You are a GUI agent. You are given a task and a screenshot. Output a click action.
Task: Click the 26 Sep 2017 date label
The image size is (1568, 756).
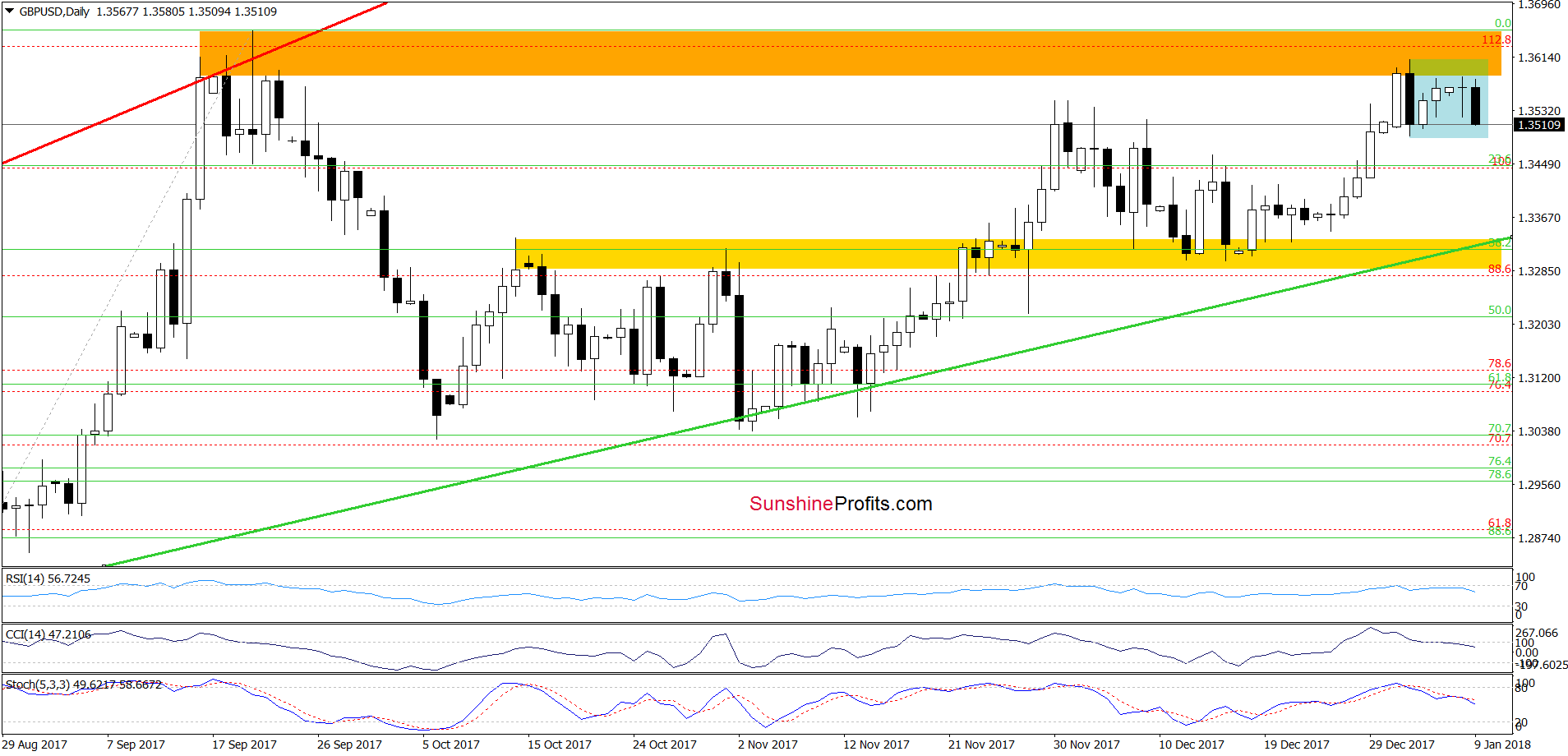[349, 744]
